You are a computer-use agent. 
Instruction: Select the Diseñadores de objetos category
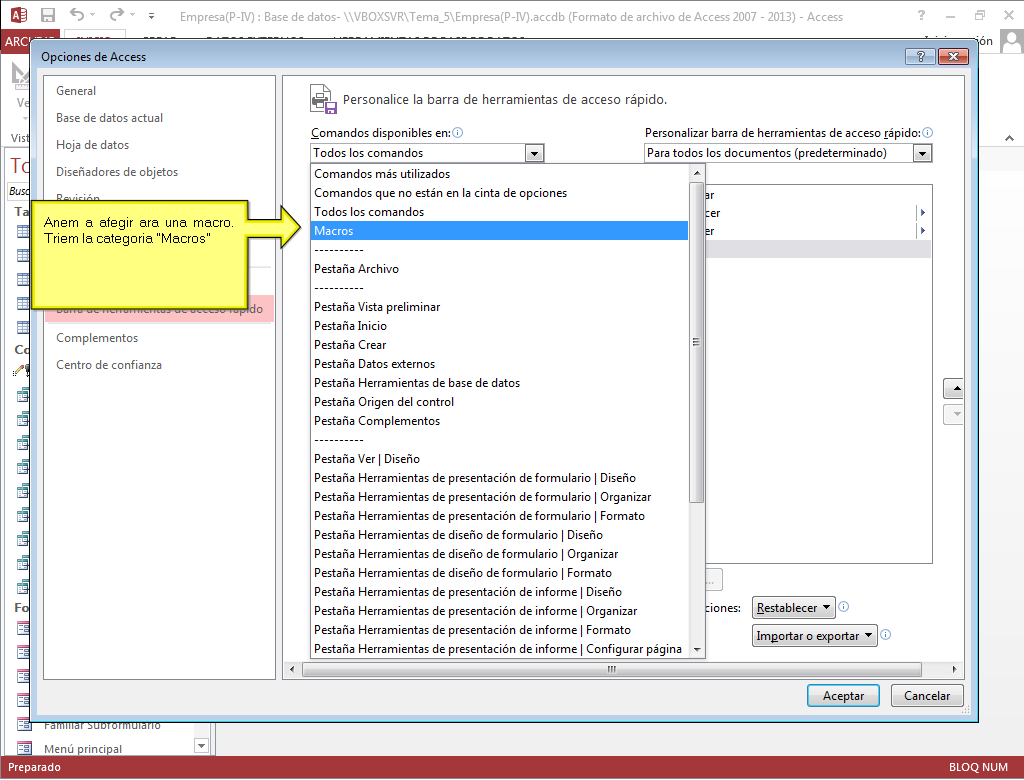pos(117,172)
